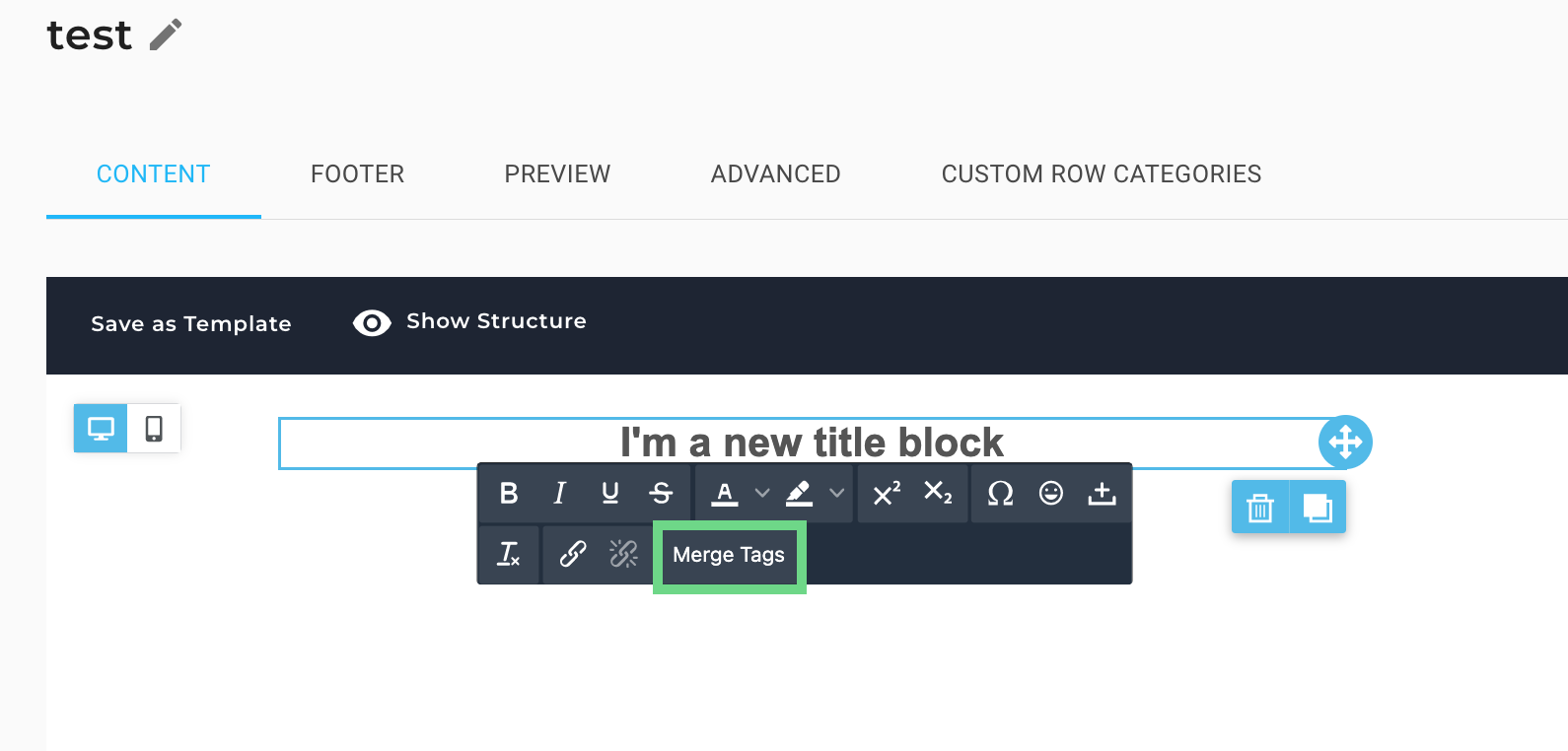Apply bold formatting to title text
Image resolution: width=1568 pixels, height=751 pixels.
[509, 493]
